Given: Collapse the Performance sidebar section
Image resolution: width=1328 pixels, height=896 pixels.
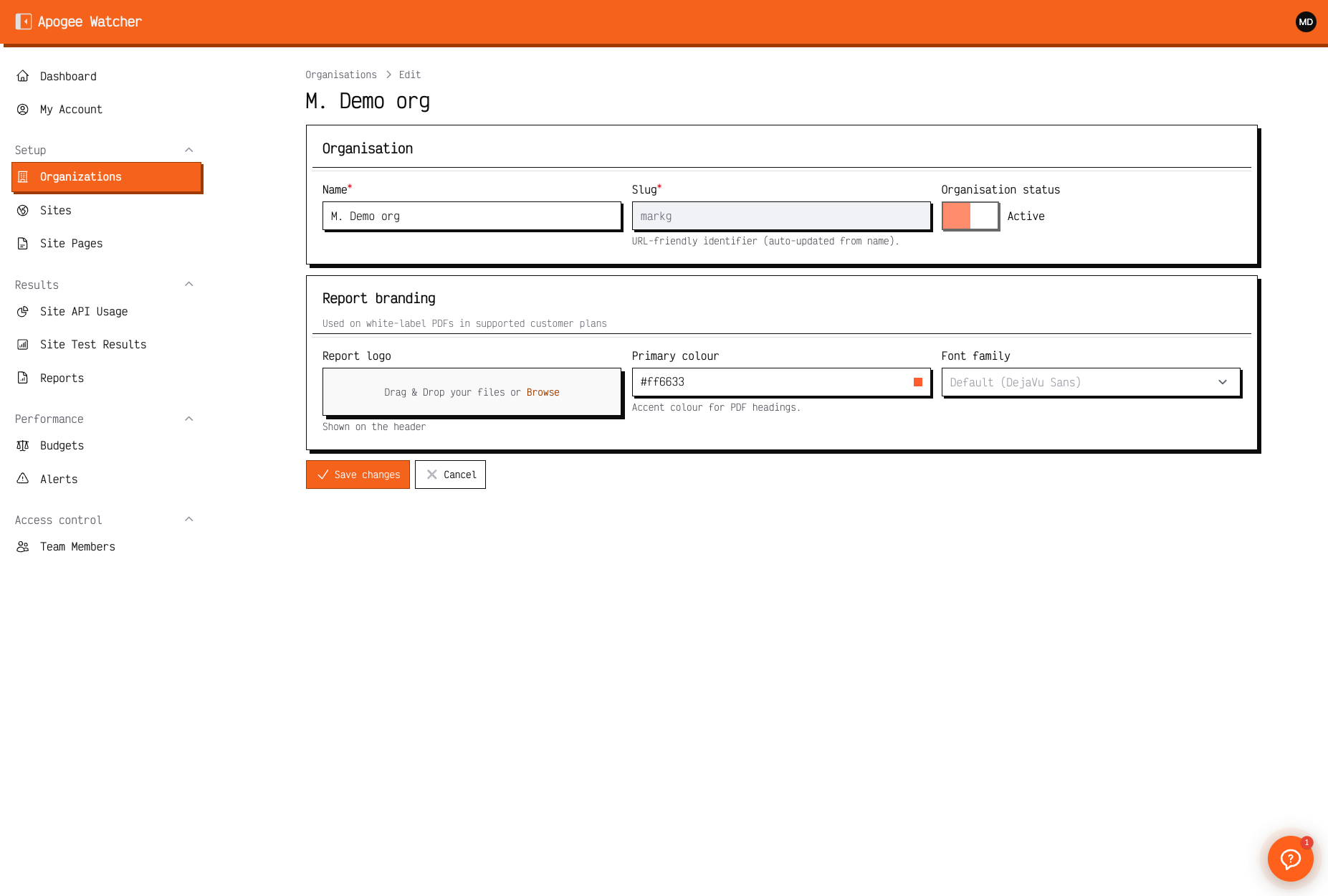Looking at the screenshot, I should point(189,419).
